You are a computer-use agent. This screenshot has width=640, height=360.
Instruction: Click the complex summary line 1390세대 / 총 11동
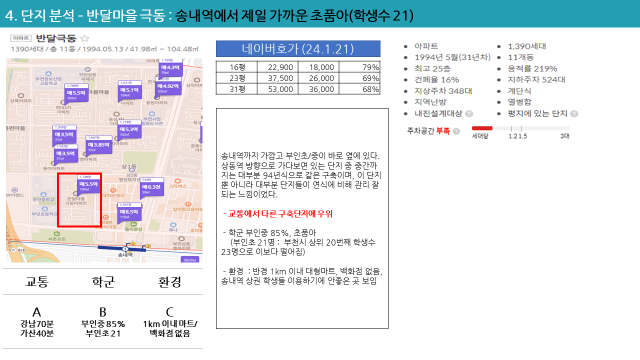click(x=104, y=49)
